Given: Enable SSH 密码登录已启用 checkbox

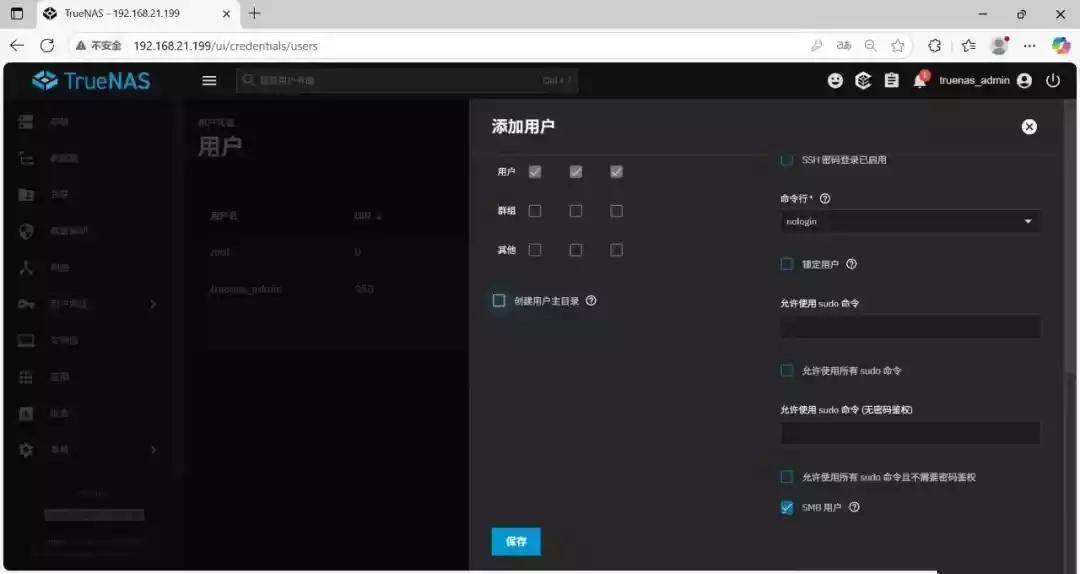Looking at the screenshot, I should [787, 160].
